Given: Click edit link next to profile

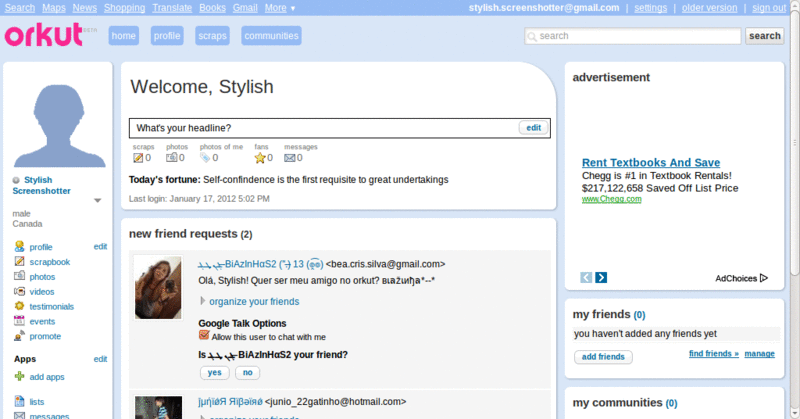Looking at the screenshot, I should point(100,247).
